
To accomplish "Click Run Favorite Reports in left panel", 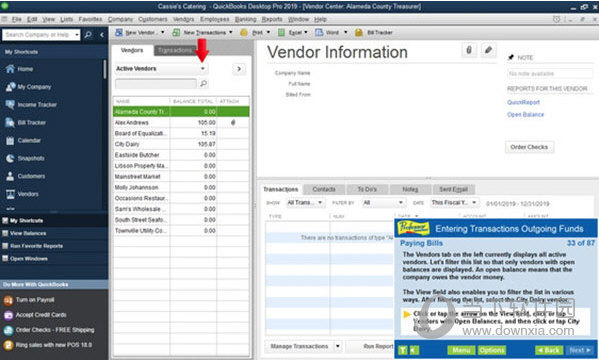I will [x=36, y=246].
